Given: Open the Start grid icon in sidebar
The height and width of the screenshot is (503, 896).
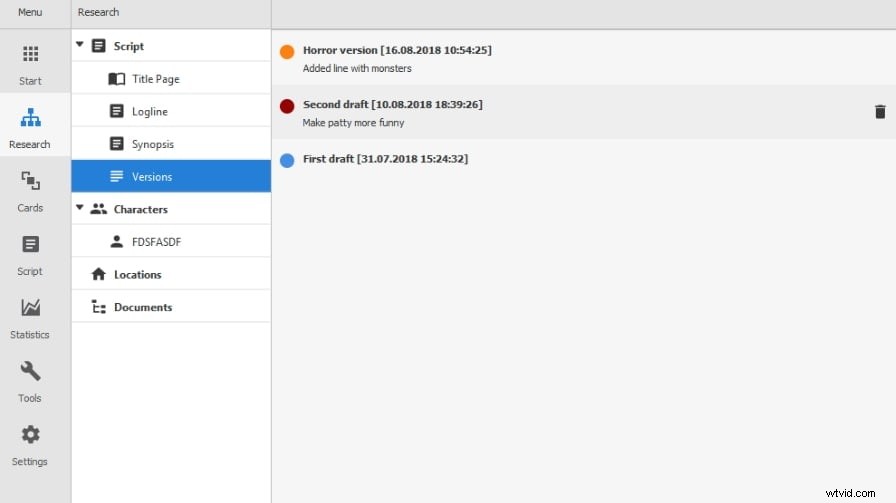Looking at the screenshot, I should pyautogui.click(x=30, y=54).
